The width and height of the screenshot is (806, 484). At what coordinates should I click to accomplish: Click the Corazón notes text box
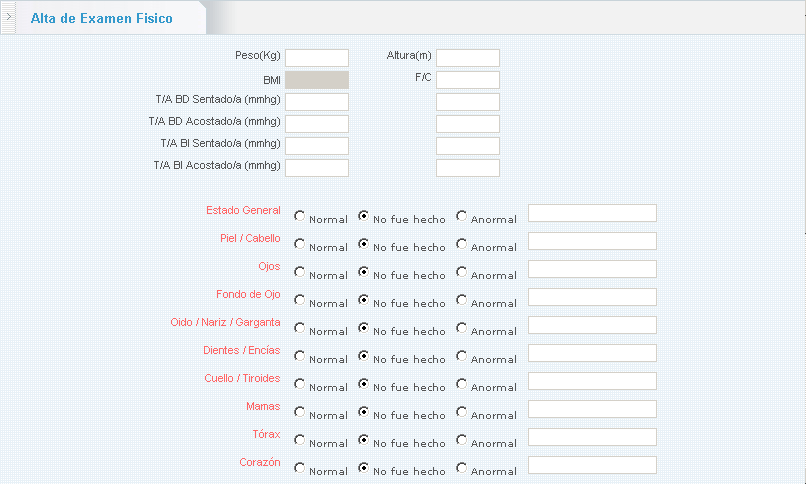click(592, 465)
